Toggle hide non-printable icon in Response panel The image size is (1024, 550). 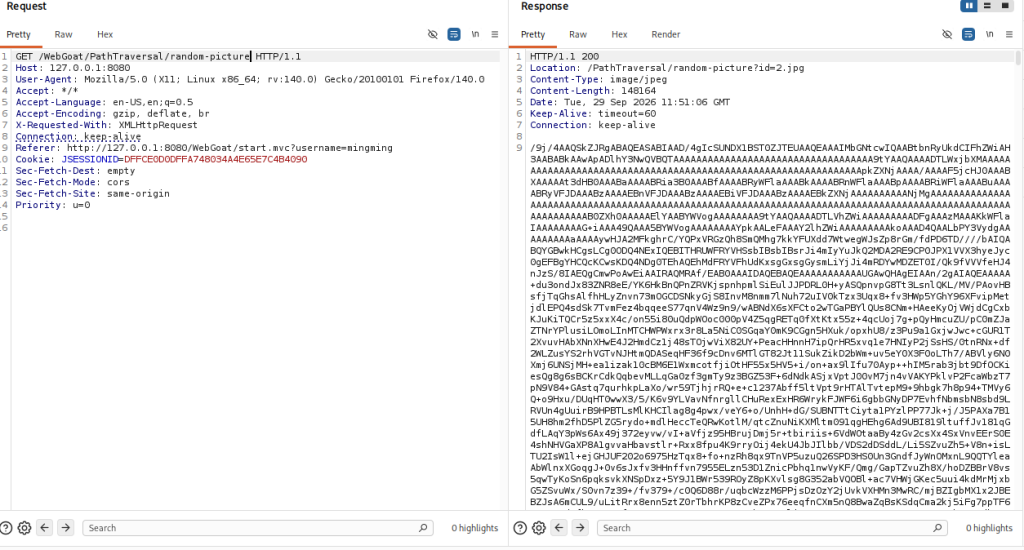click(947, 35)
